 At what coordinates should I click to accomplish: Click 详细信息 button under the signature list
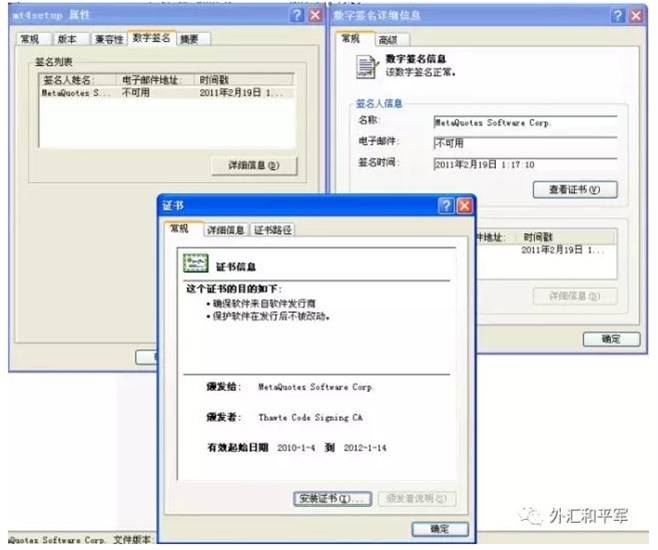point(254,165)
